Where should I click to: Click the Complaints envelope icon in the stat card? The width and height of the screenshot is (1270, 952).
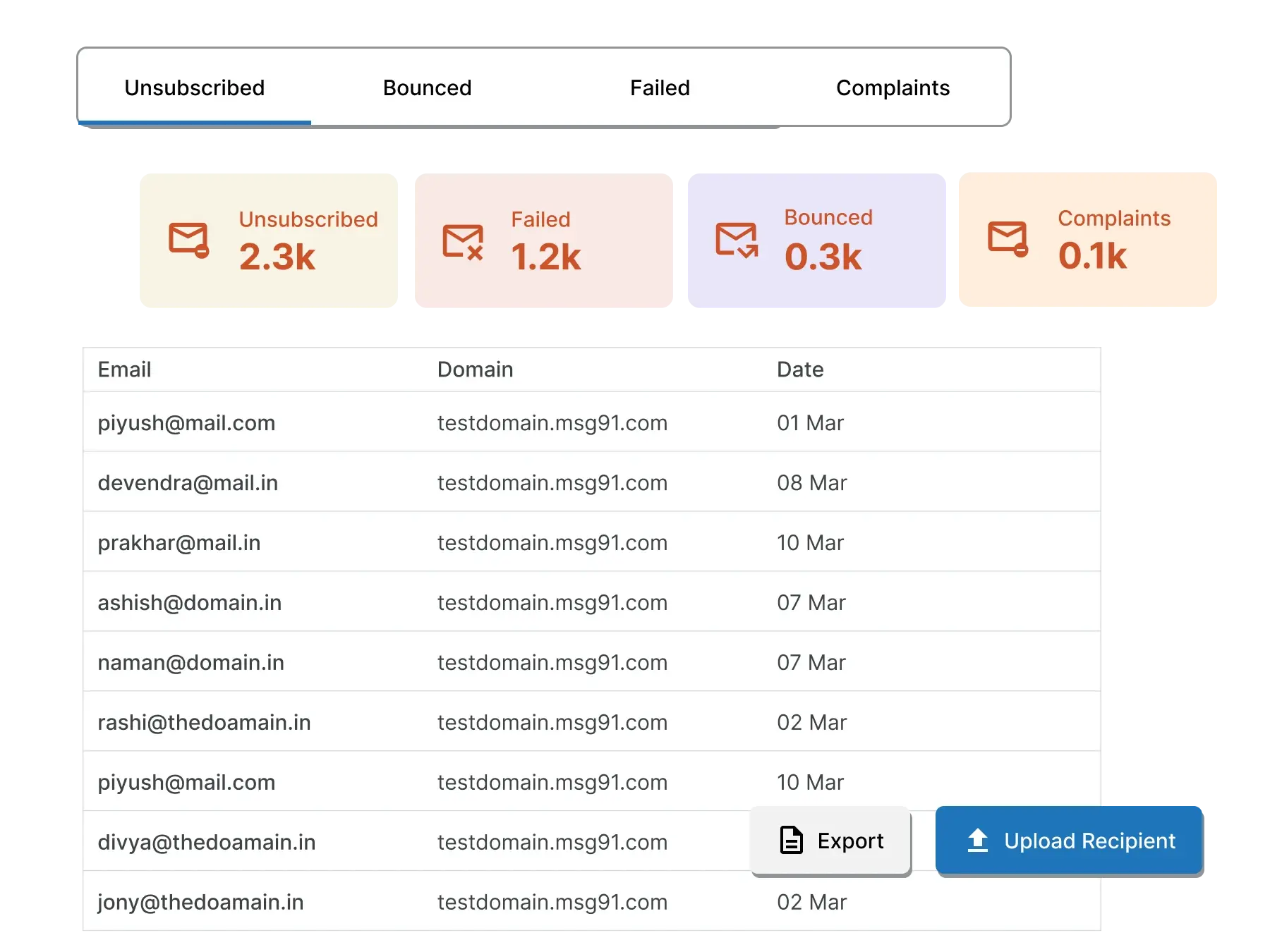click(1008, 239)
